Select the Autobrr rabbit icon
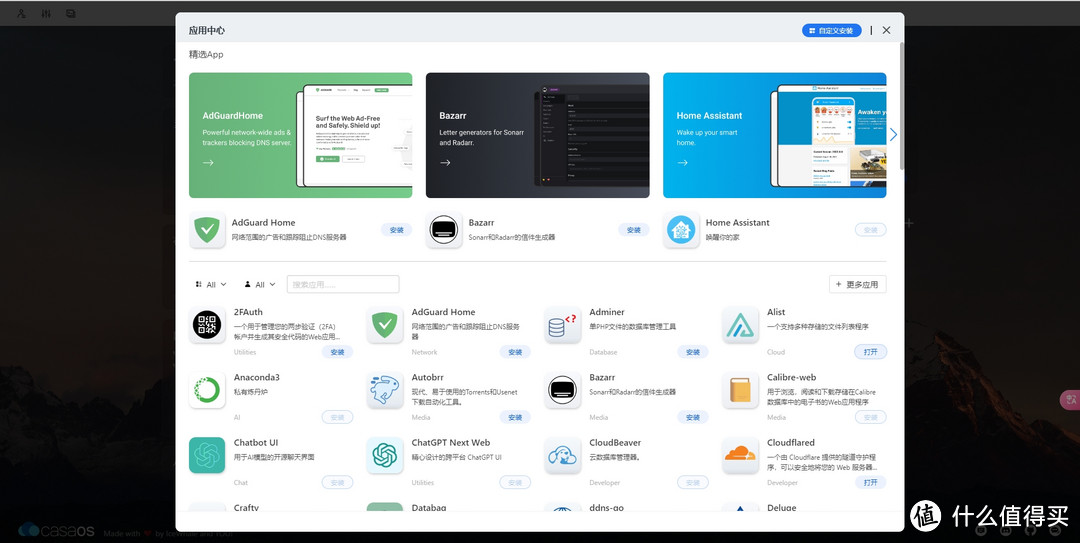 pyautogui.click(x=384, y=390)
